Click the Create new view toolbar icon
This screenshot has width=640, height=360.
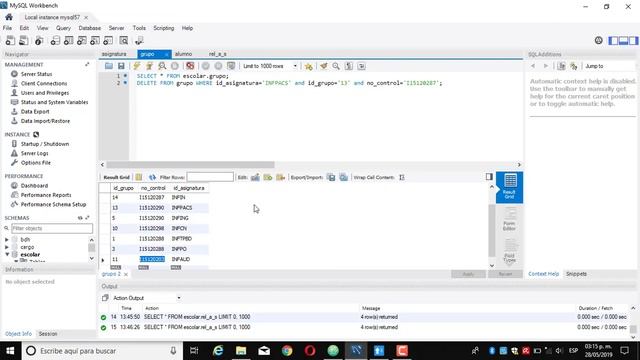82,40
